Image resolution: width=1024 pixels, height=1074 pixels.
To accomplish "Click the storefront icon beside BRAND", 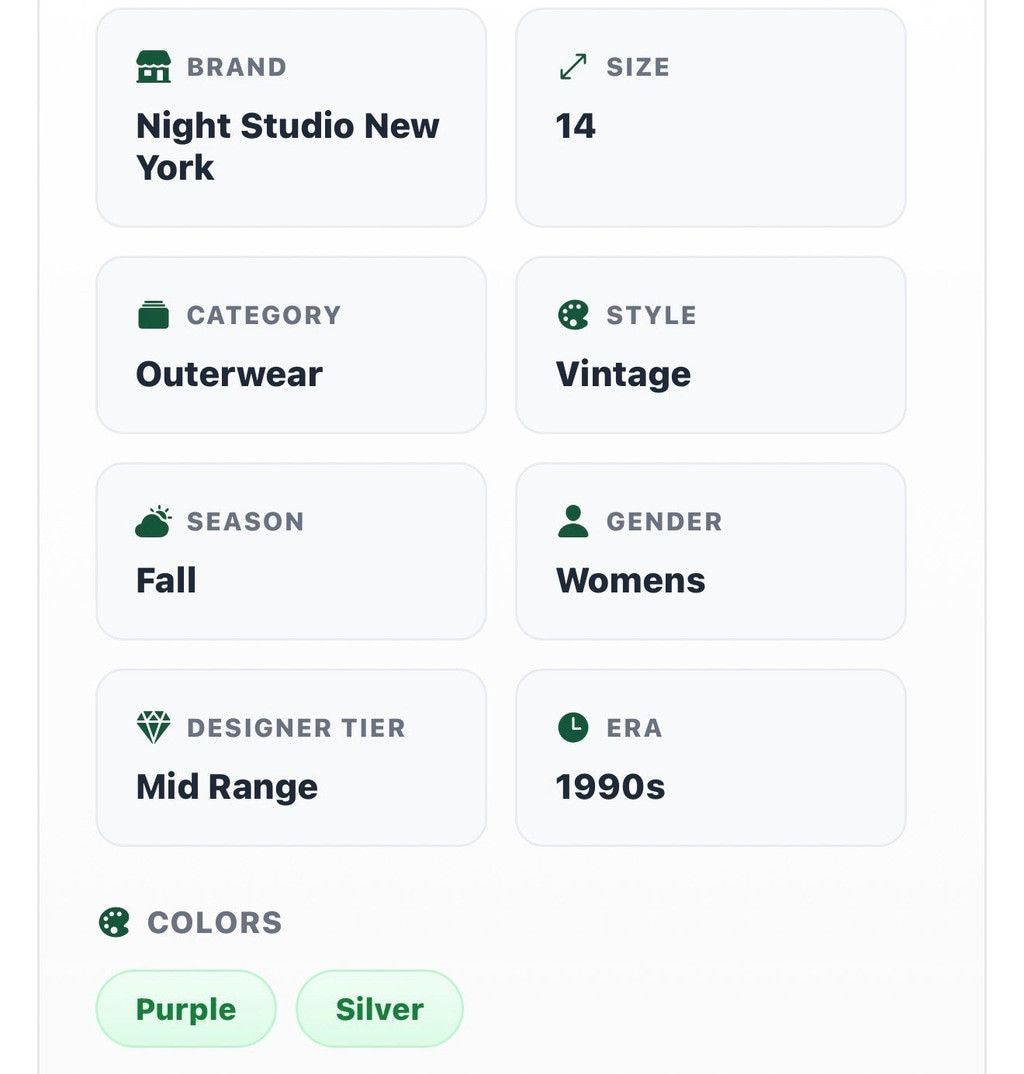I will 153,66.
